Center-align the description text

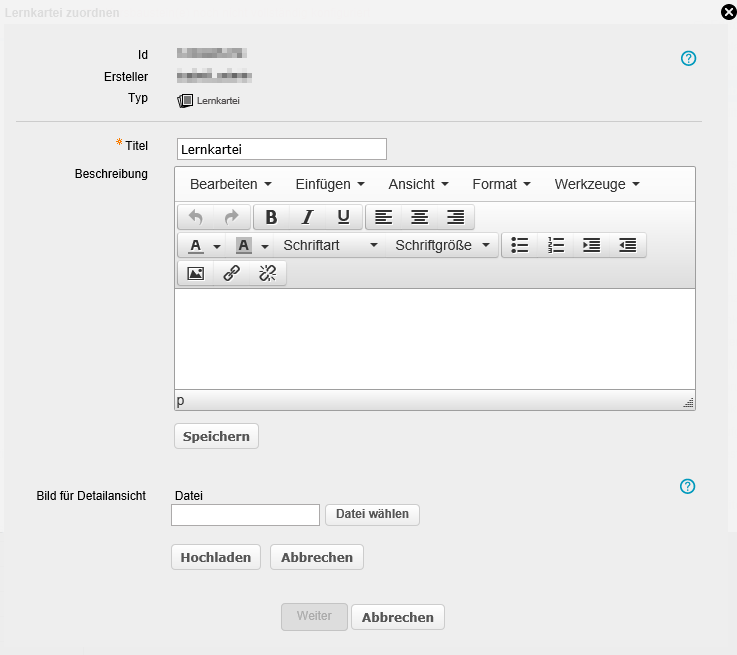(420, 217)
